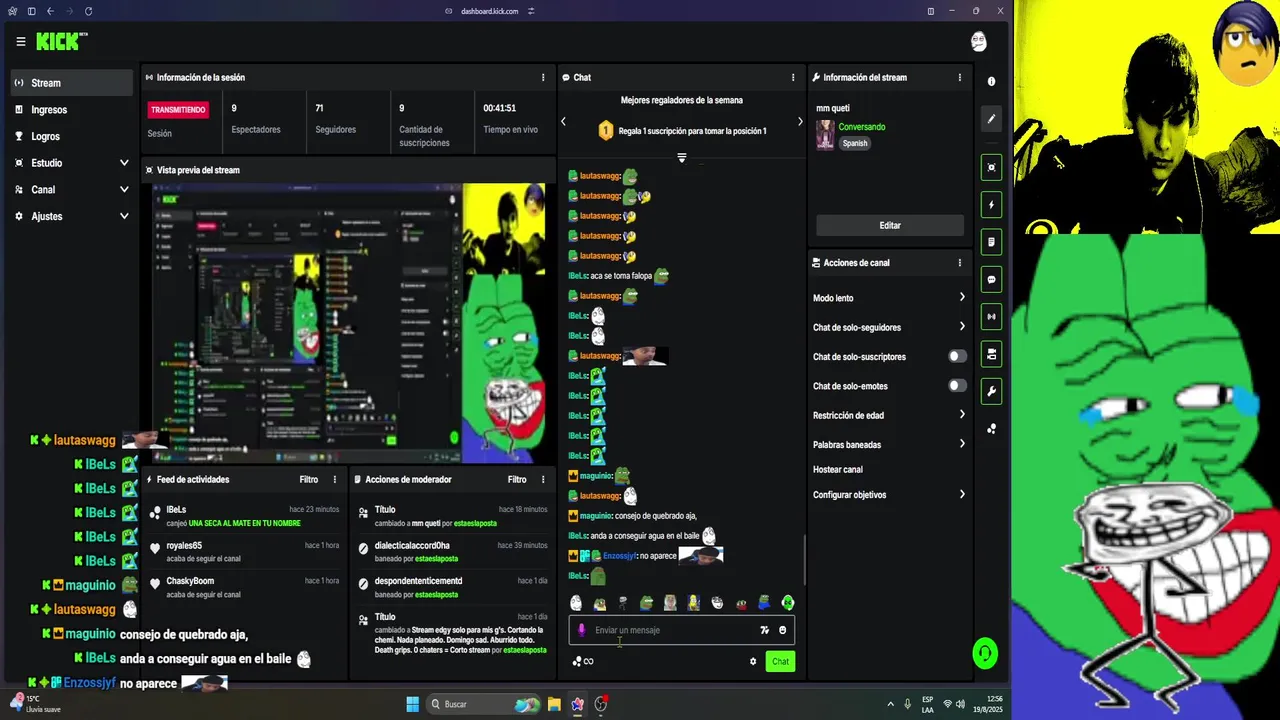Toggle Chat de solo-suscriptores switch
This screenshot has width=1280, height=720.
[957, 356]
